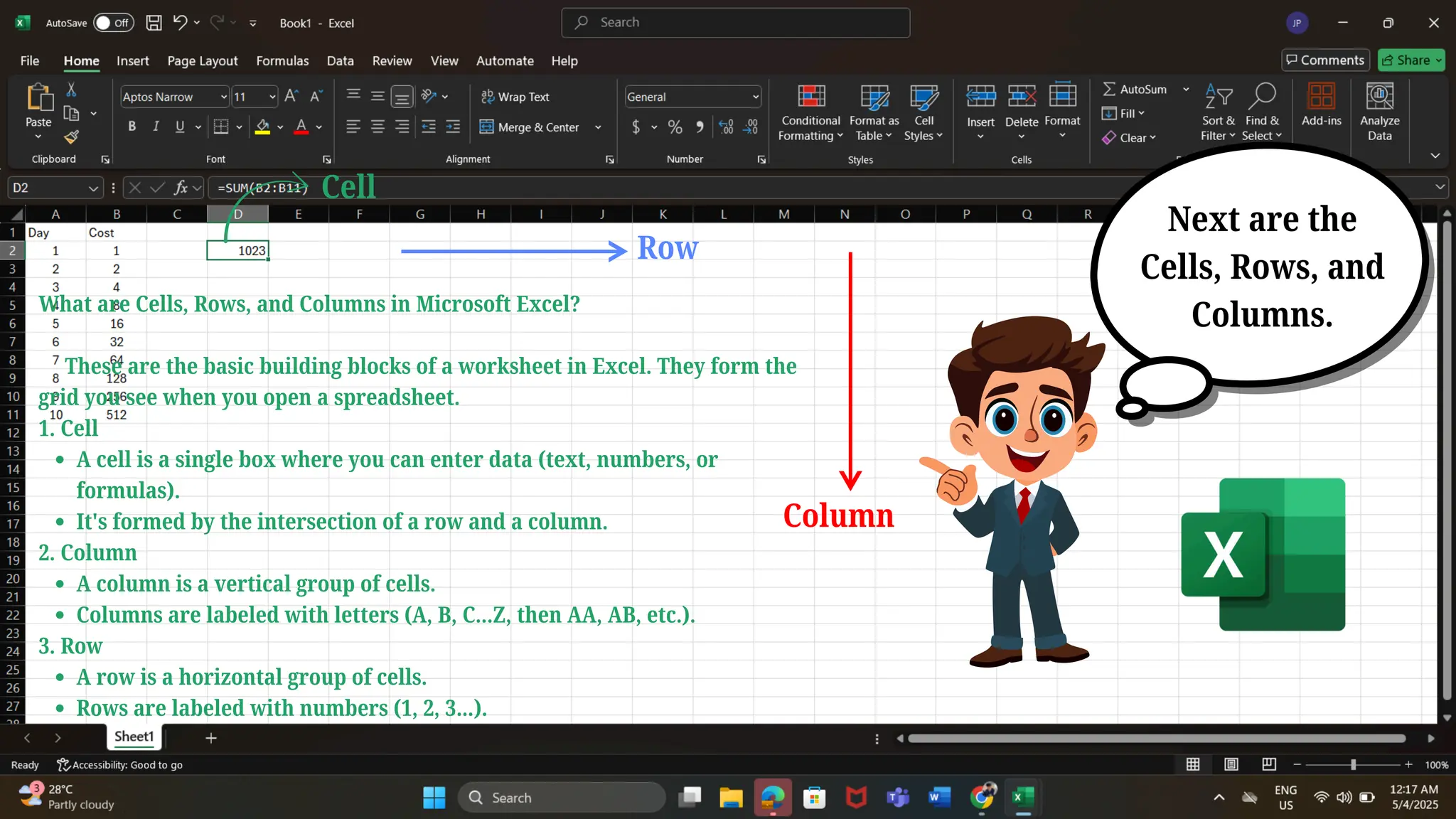Click the yellow Fill Color swatch button
The height and width of the screenshot is (819, 1456).
tap(262, 127)
